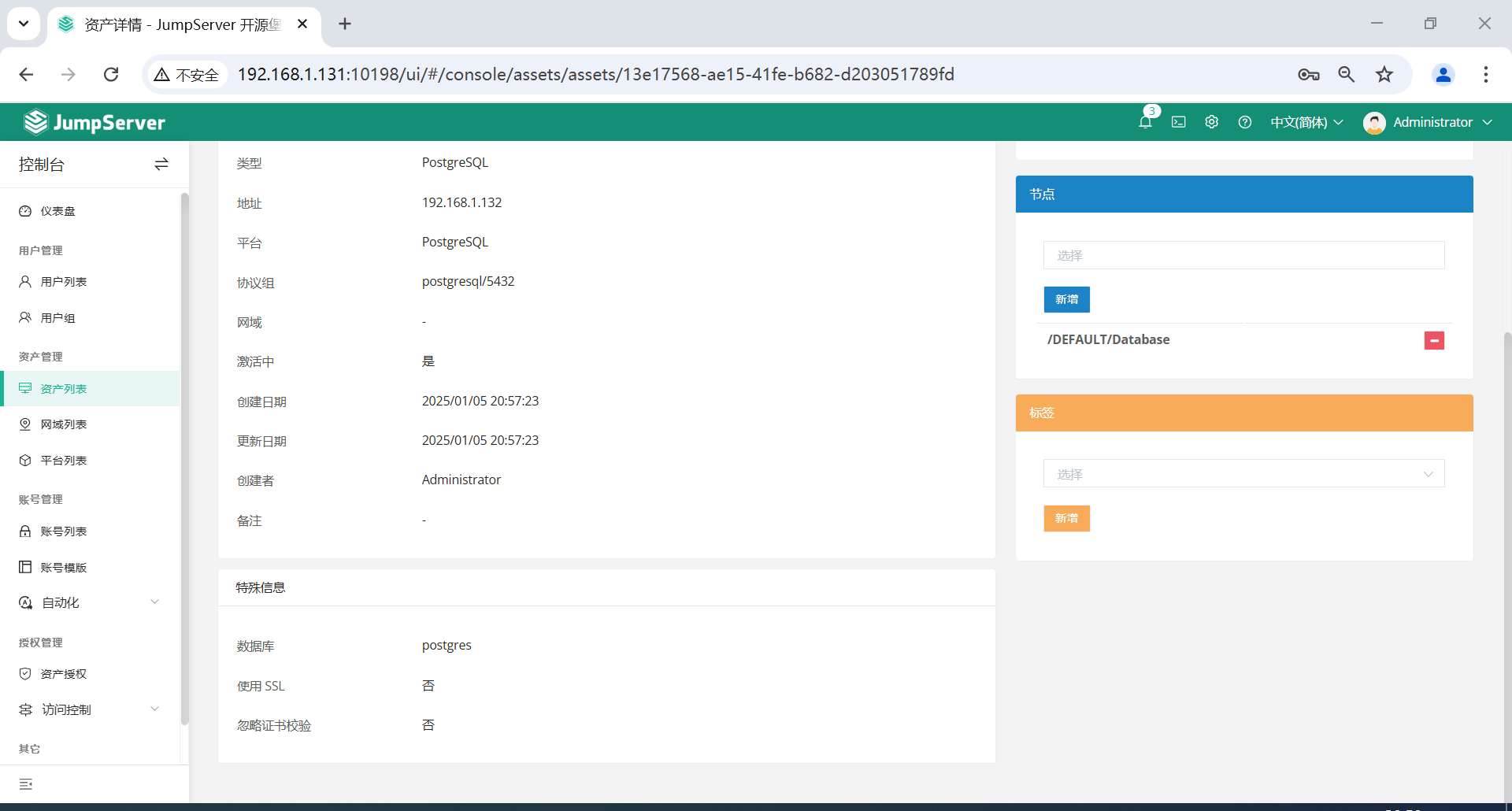This screenshot has width=1512, height=811.
Task: Click the sidebar vertical scrollbar
Action: tap(184, 458)
